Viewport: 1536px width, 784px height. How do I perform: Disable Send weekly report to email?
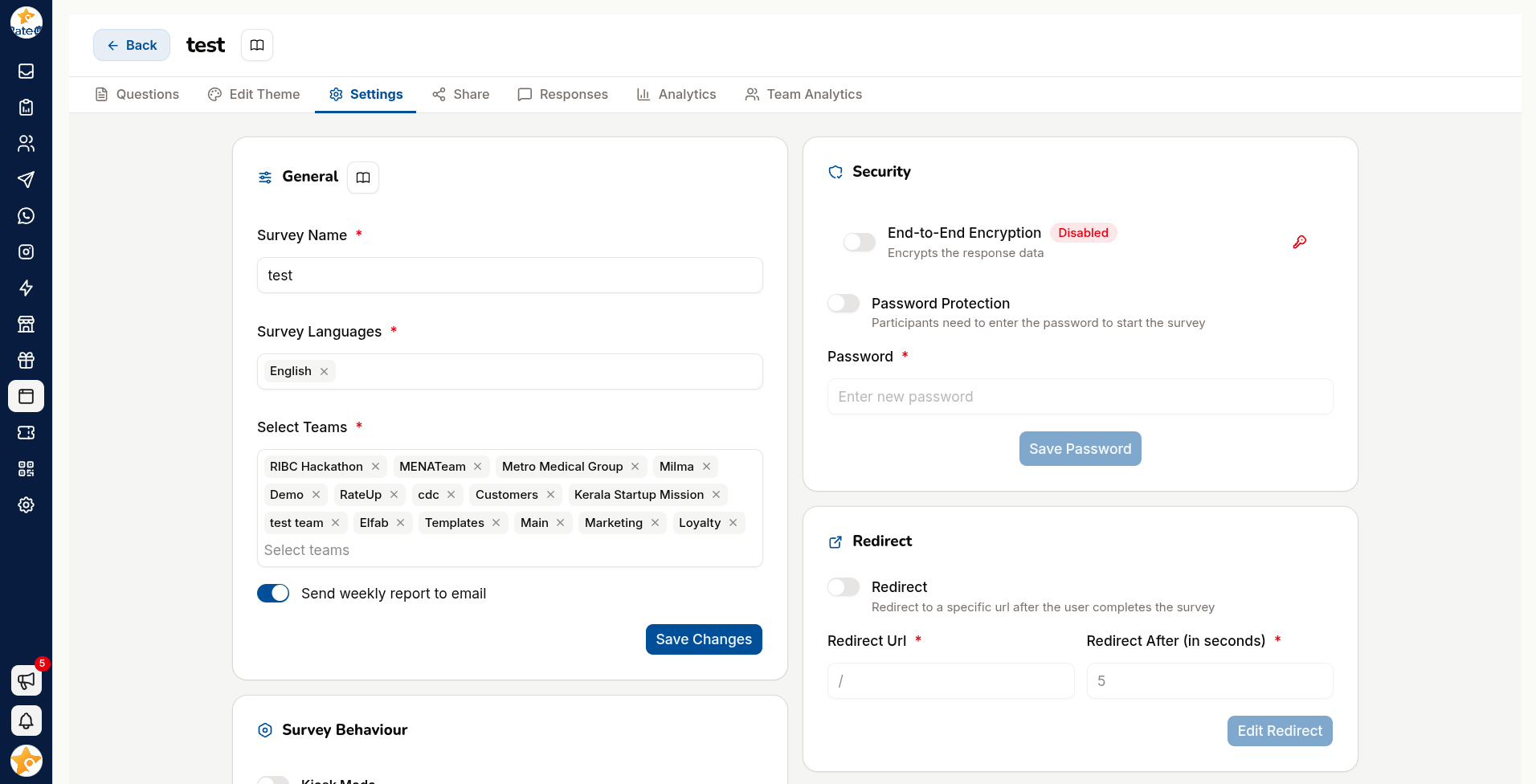(x=273, y=593)
